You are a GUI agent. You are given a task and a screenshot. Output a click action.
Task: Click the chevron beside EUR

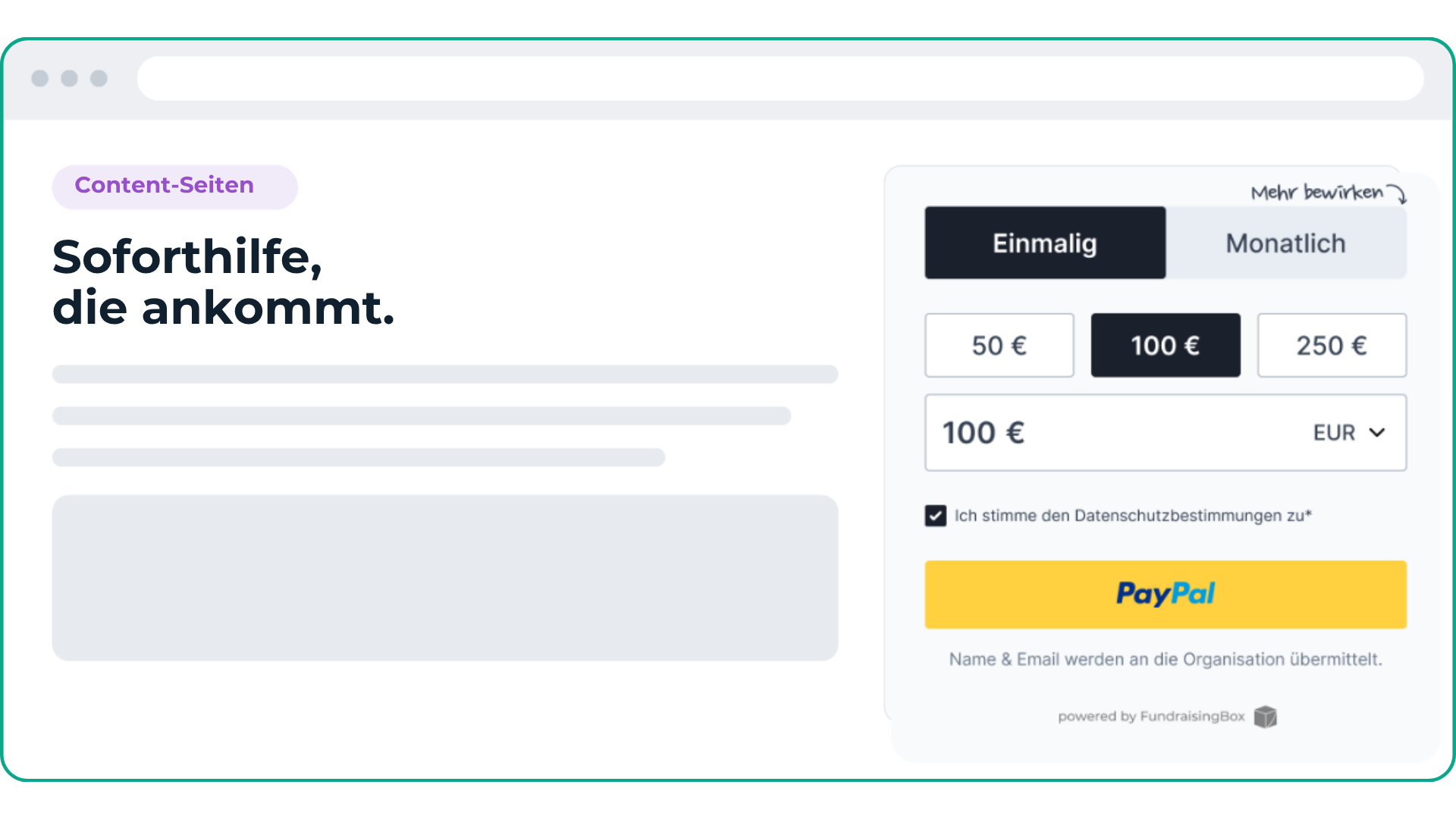[x=1377, y=432]
